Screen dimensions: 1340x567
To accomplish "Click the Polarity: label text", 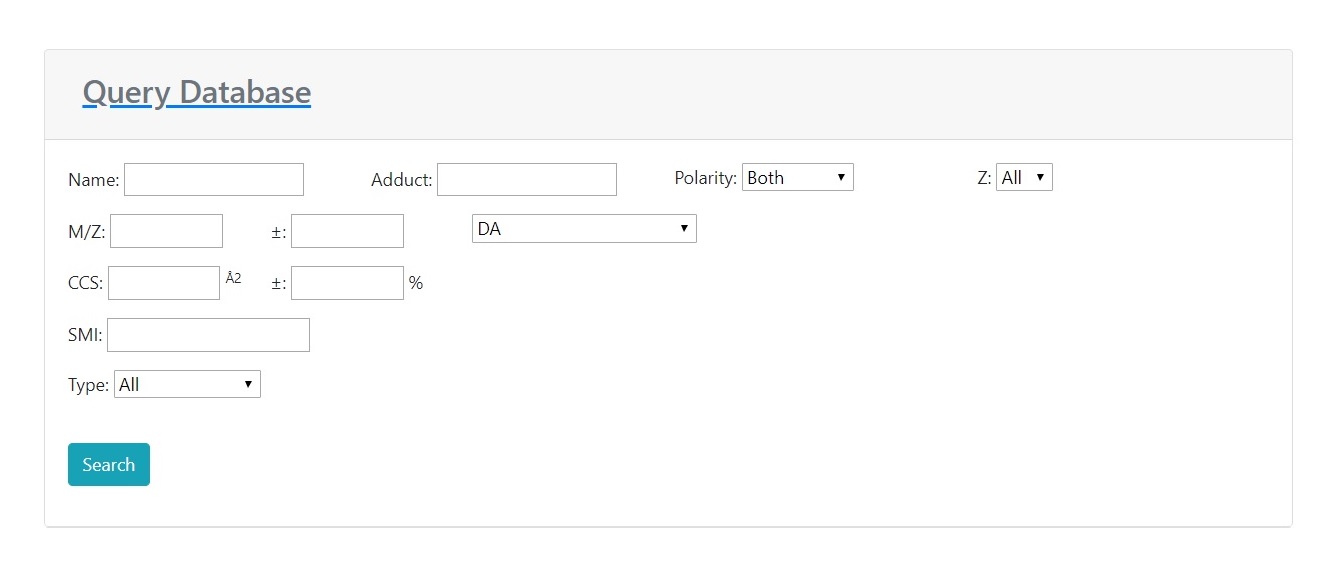I will (705, 178).
